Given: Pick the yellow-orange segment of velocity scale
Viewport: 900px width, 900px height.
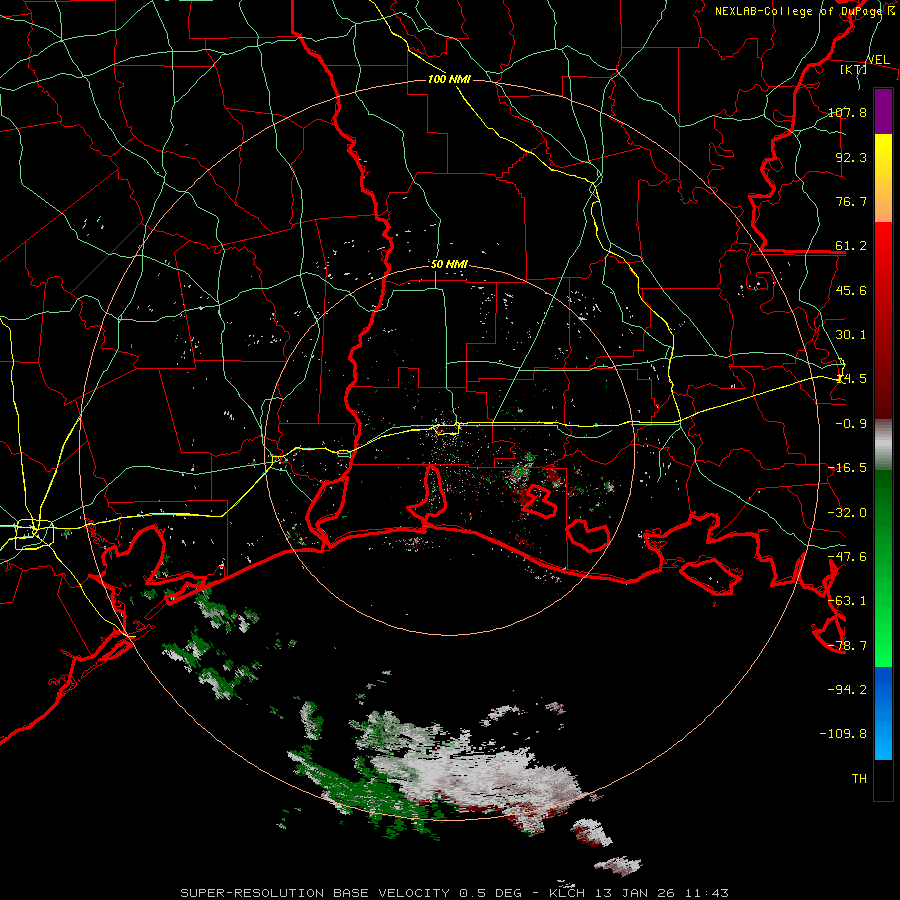Looking at the screenshot, I should point(883,178).
